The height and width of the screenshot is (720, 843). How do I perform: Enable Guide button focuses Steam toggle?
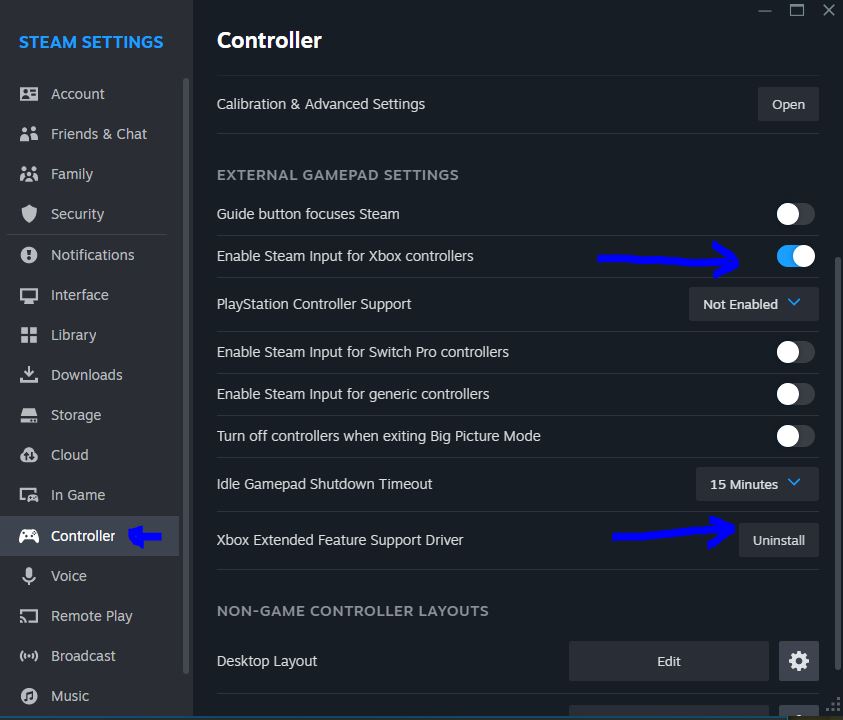click(795, 214)
